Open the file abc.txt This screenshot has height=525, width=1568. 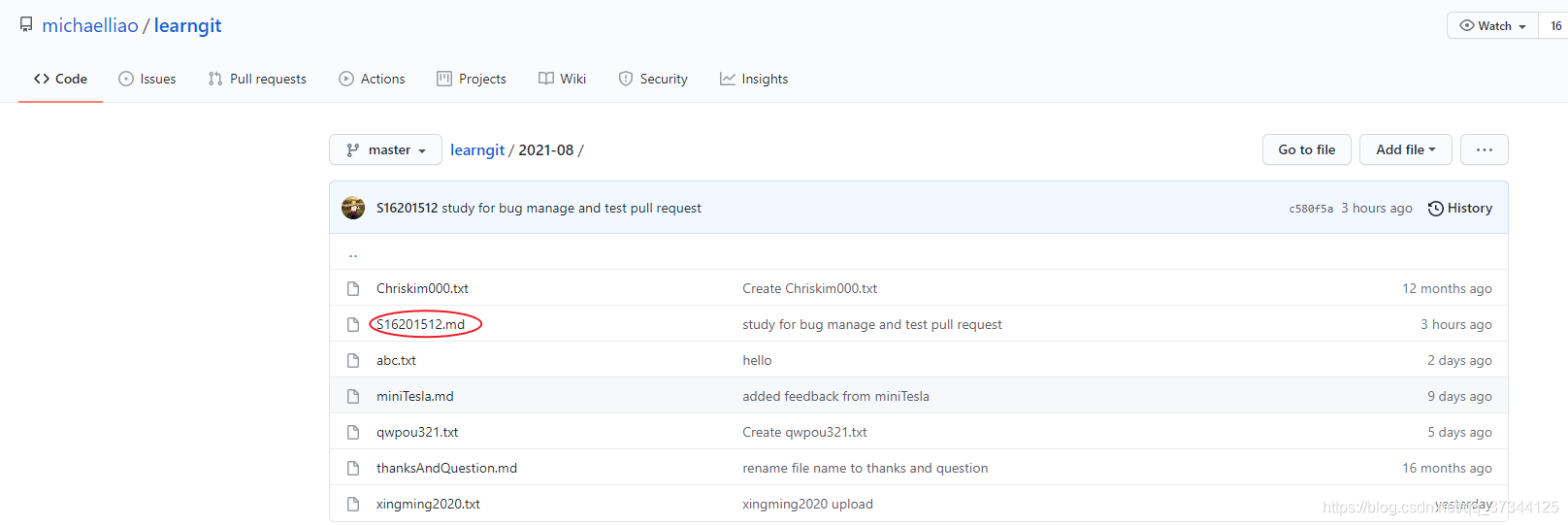pyautogui.click(x=396, y=360)
